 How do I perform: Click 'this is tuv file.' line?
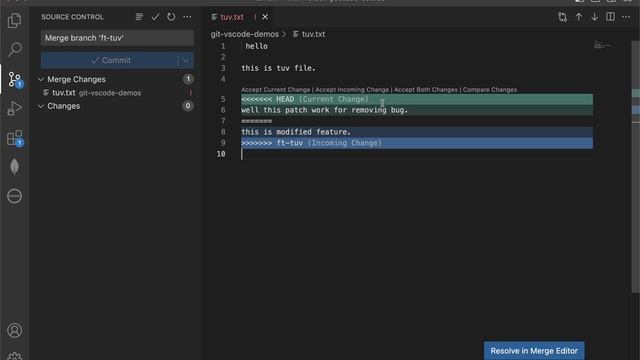(278, 68)
